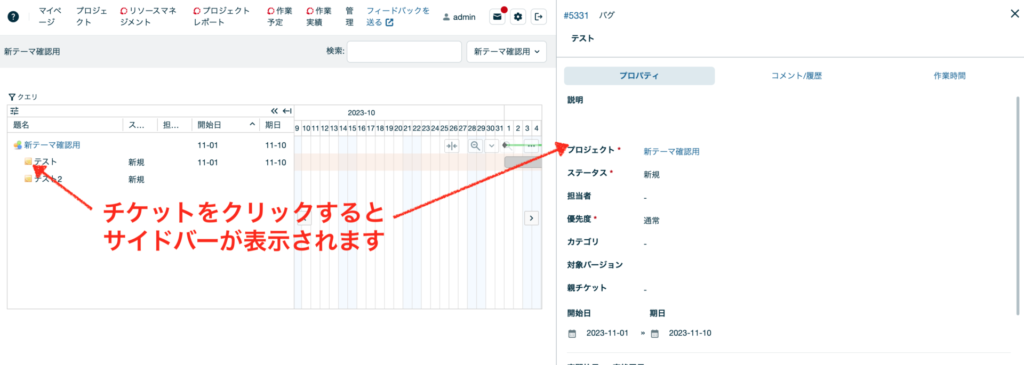Open the settings gear icon
1024x365 pixels.
519,17
